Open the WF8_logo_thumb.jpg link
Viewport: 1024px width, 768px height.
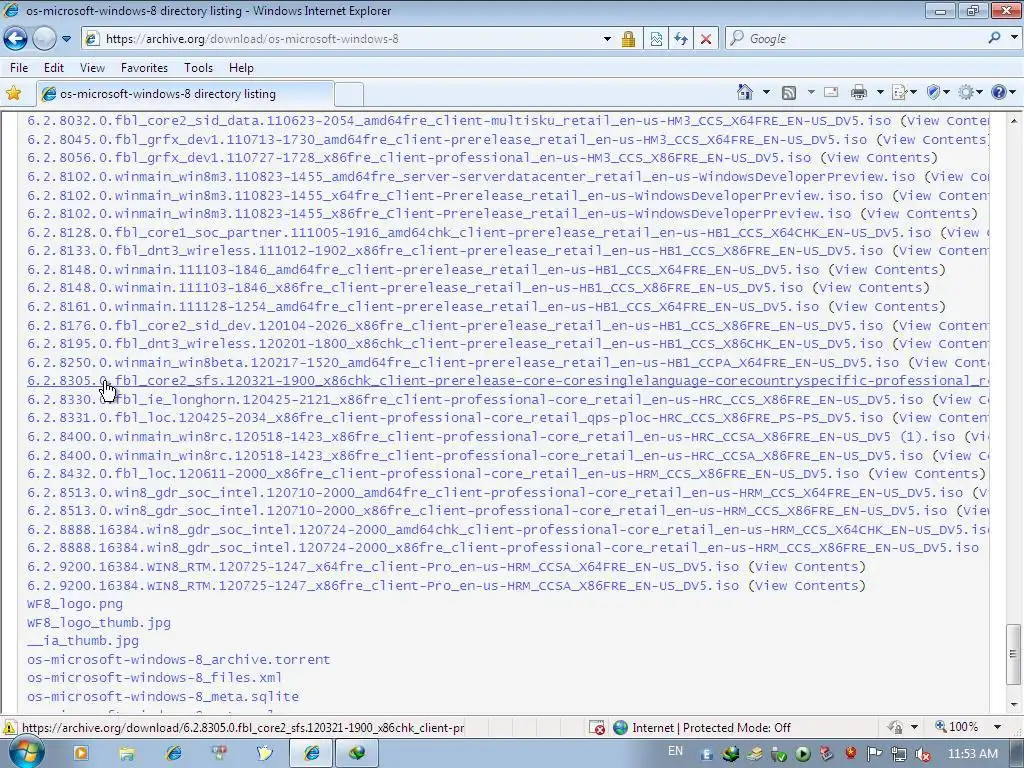click(99, 623)
